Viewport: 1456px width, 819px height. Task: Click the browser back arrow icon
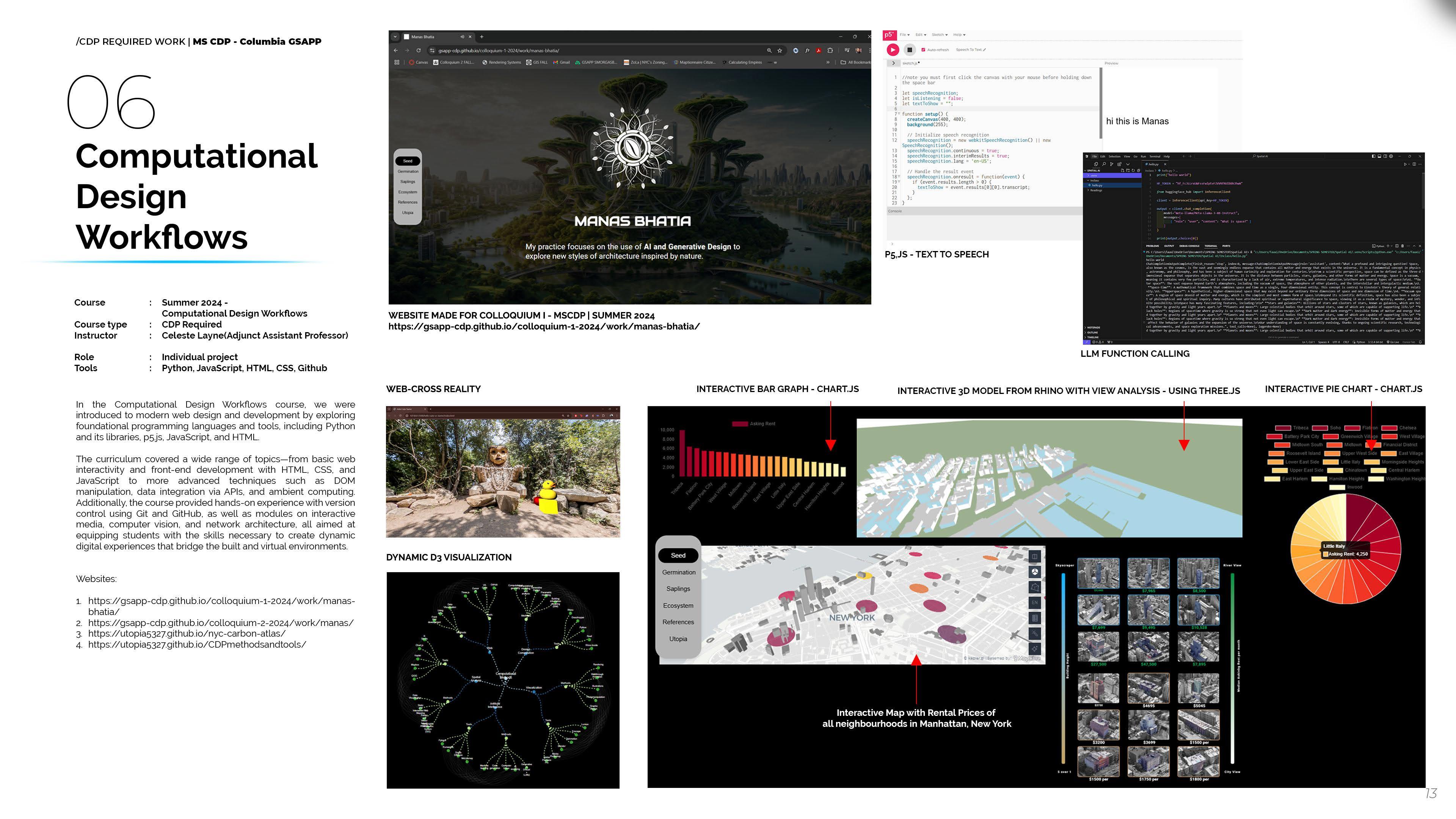(x=395, y=50)
